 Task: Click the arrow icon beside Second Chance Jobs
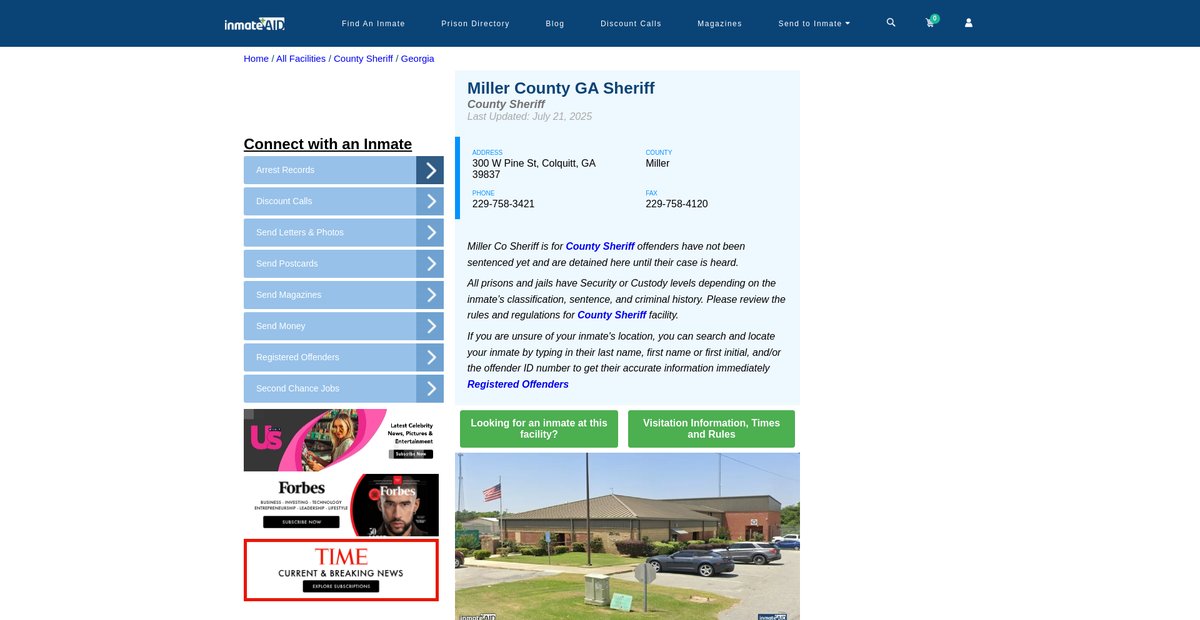430,388
